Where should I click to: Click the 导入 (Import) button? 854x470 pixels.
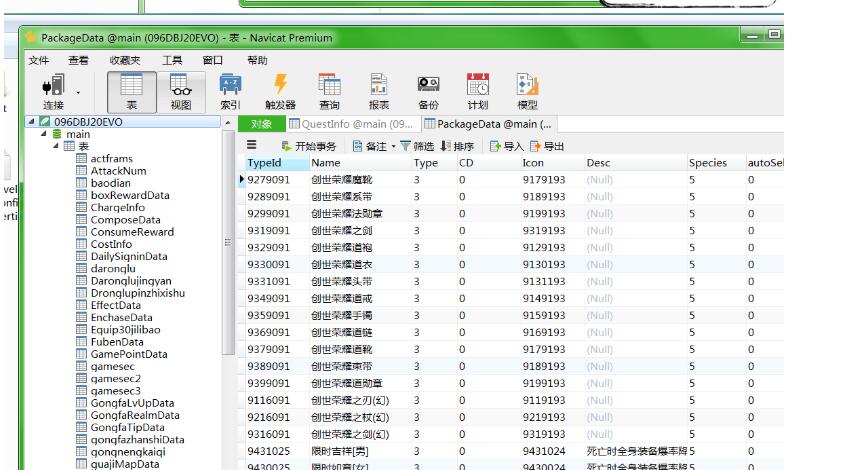pyautogui.click(x=507, y=146)
